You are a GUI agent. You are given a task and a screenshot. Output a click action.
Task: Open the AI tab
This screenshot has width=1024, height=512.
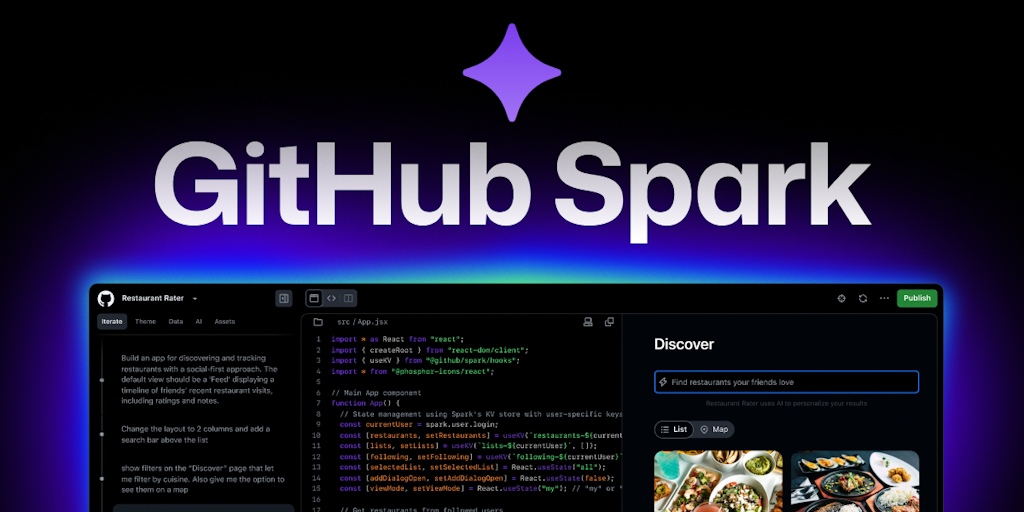tap(199, 321)
